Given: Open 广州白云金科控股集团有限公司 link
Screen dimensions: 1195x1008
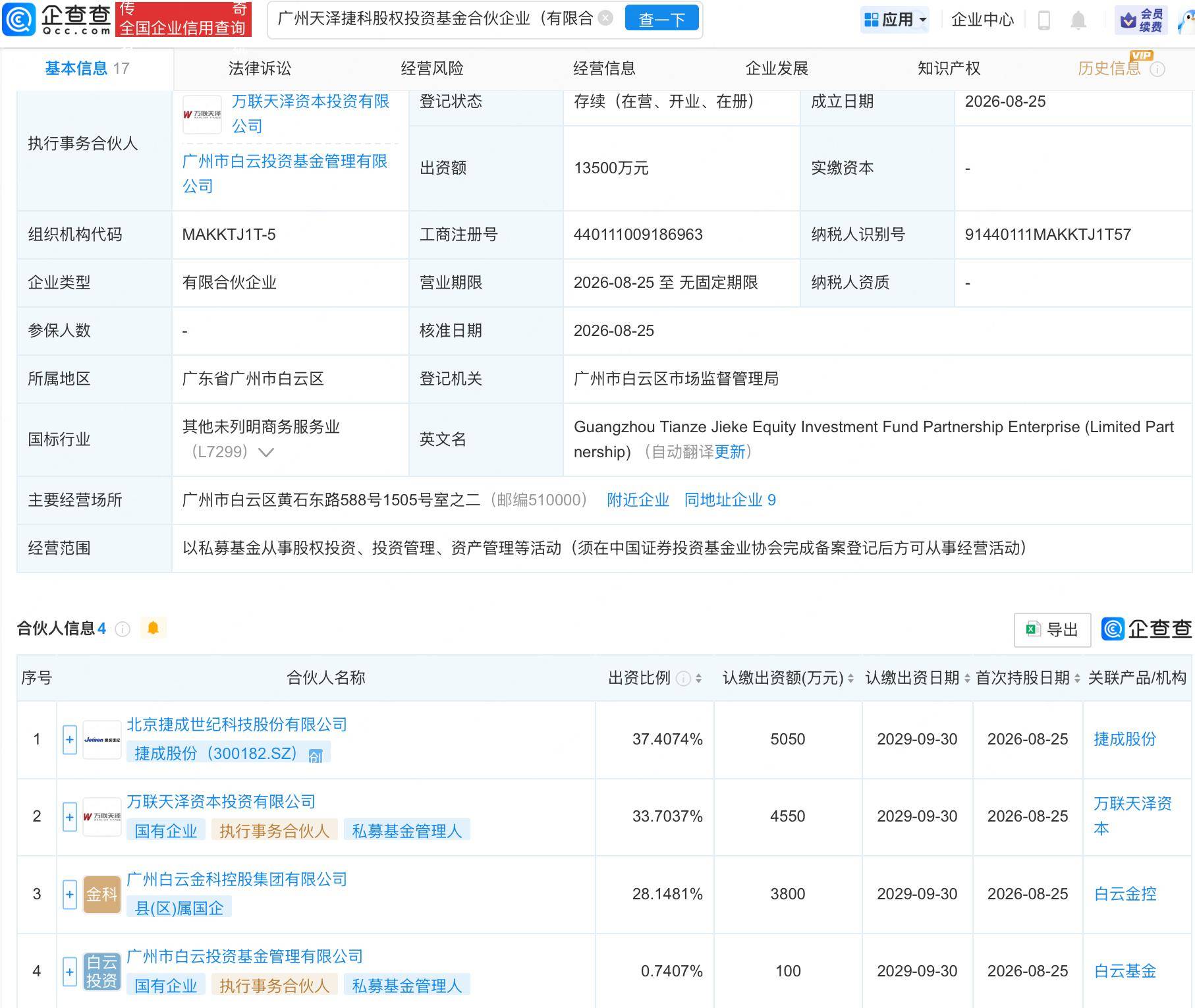Looking at the screenshot, I should coord(237,880).
